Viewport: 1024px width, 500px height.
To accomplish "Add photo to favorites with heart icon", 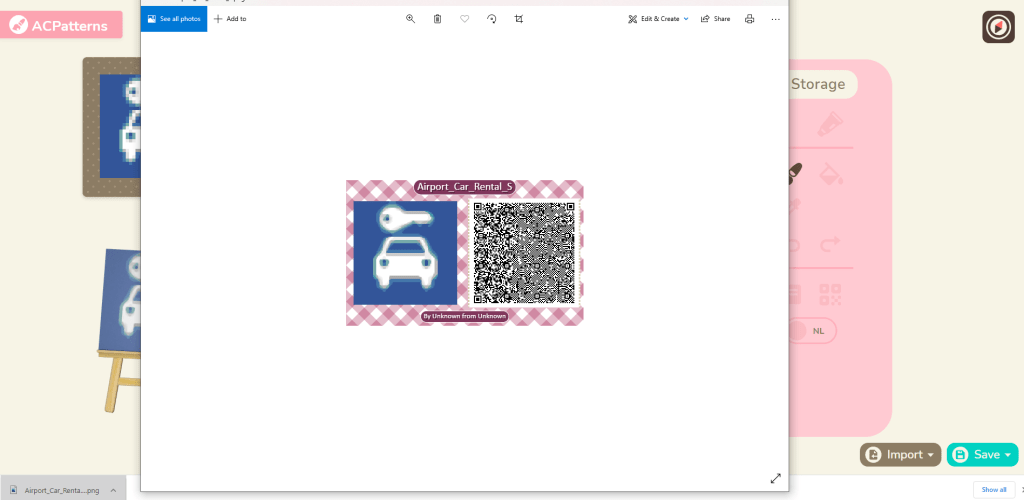I will pyautogui.click(x=464, y=19).
